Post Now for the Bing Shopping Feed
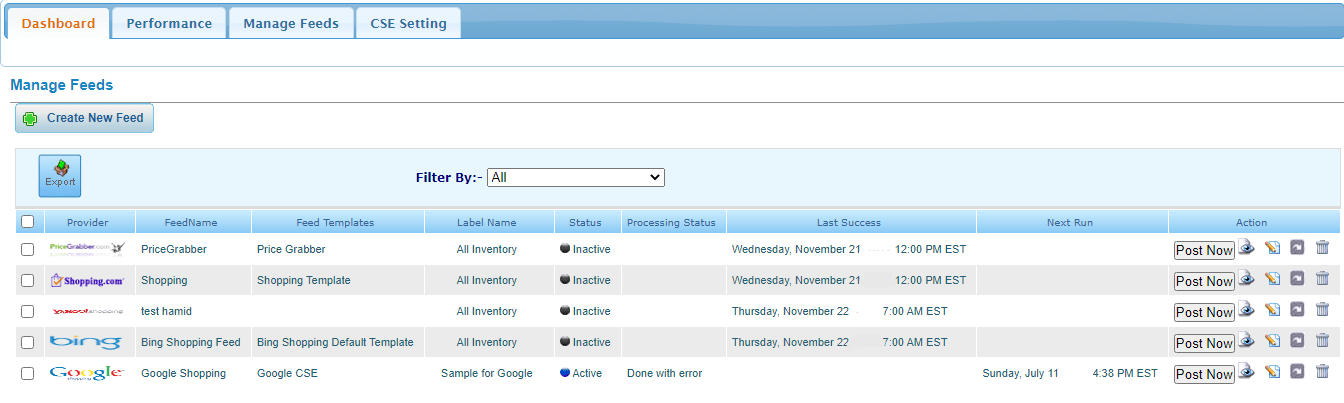The height and width of the screenshot is (403, 1344). tap(1204, 343)
